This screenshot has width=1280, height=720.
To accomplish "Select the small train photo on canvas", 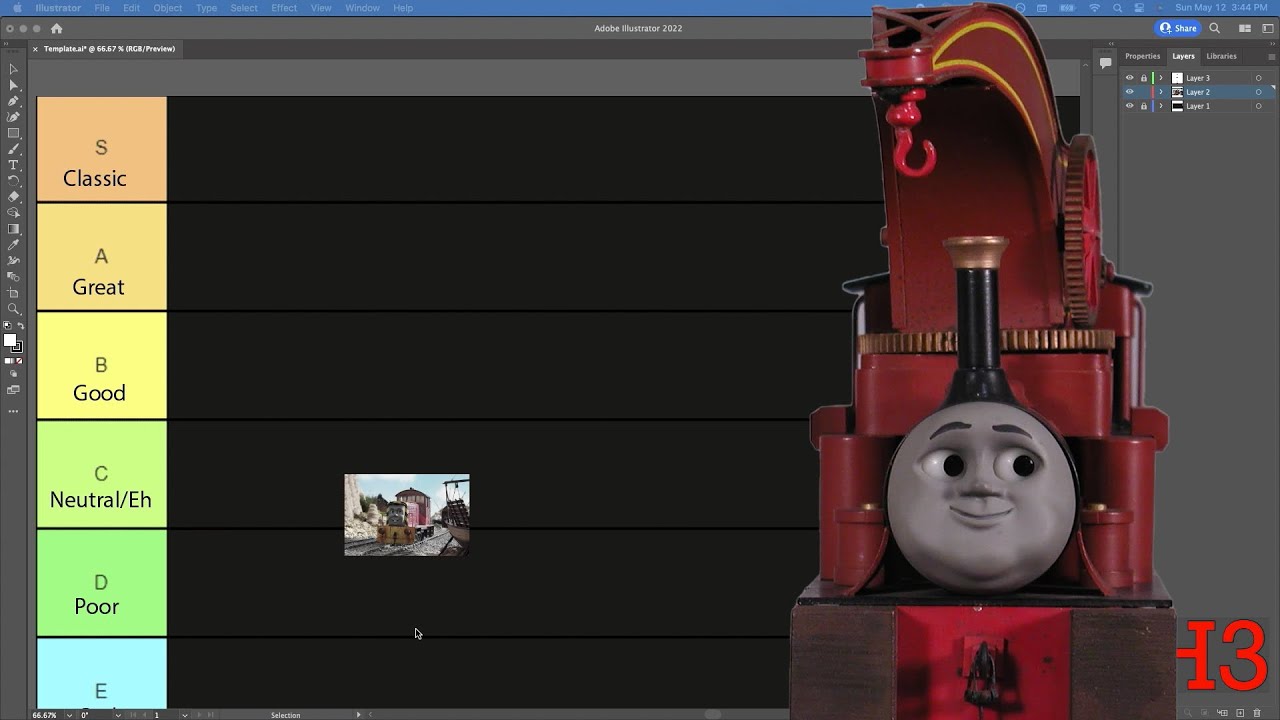I will [407, 515].
